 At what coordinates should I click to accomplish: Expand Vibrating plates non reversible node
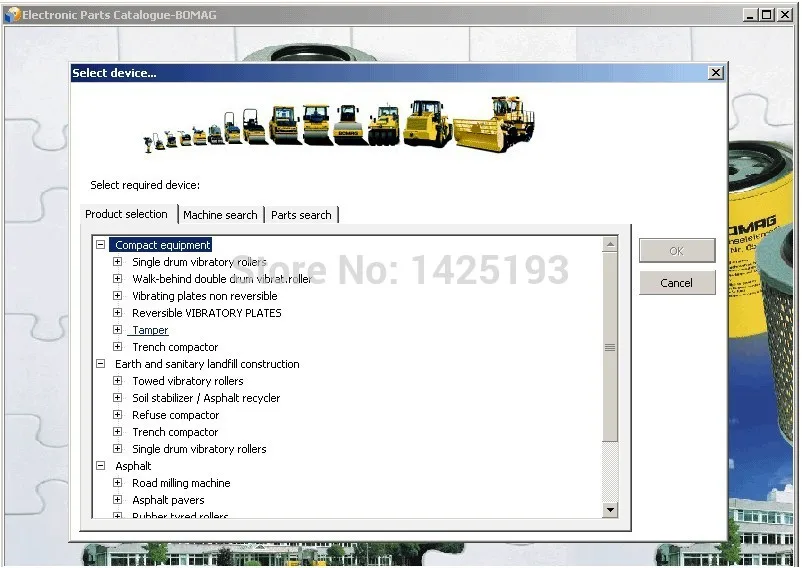click(118, 296)
